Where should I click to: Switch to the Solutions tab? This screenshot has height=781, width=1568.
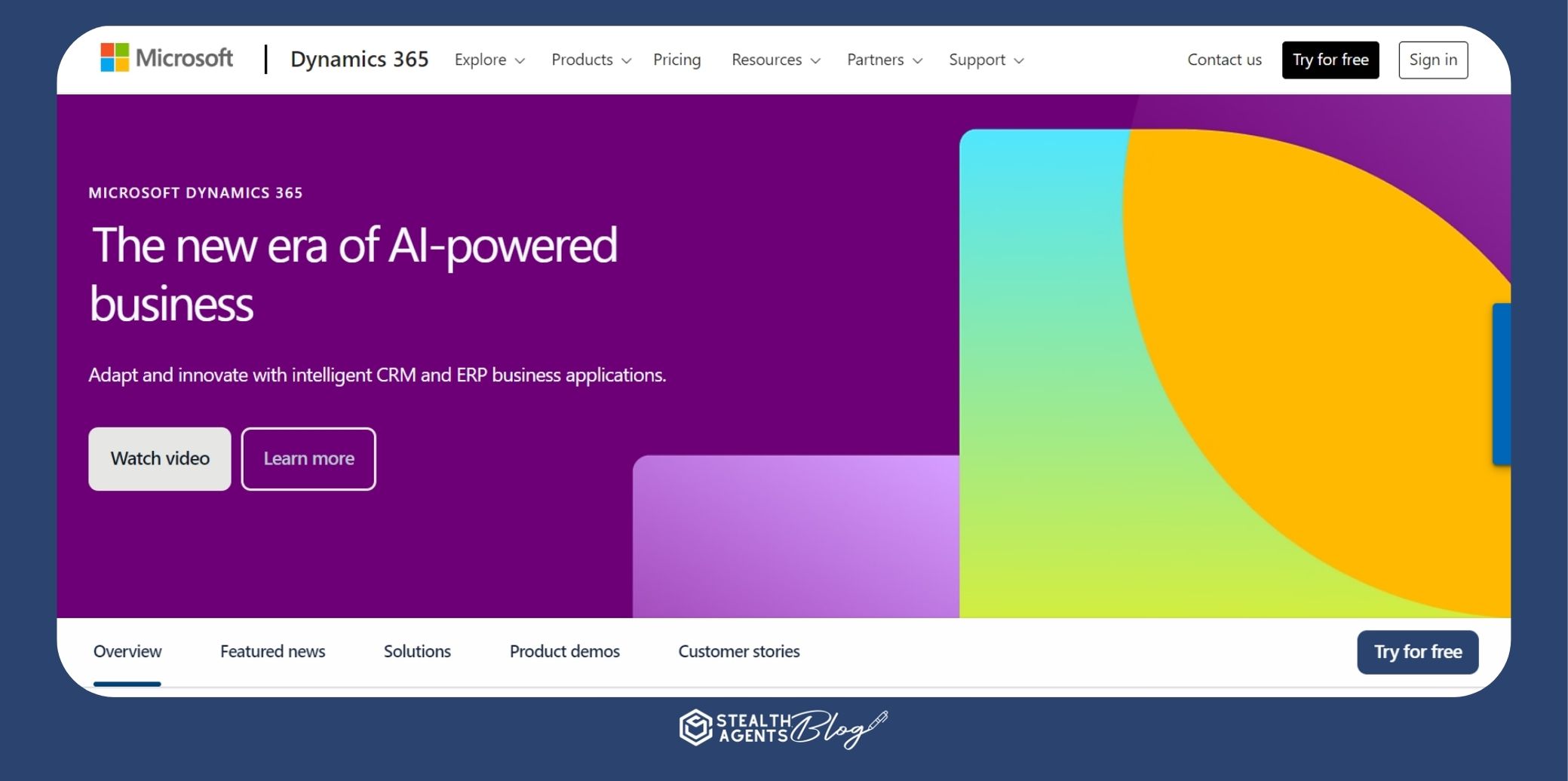(417, 651)
